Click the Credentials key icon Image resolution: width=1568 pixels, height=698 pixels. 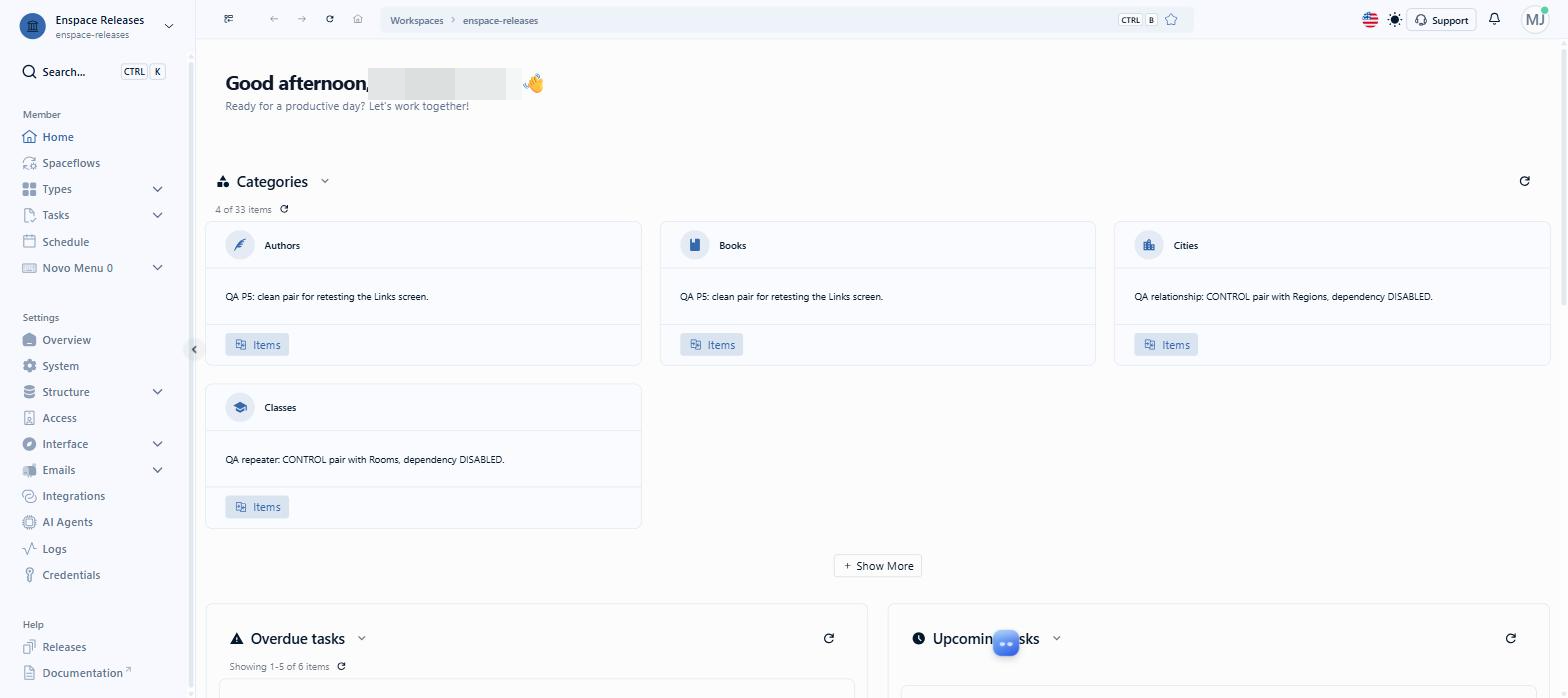click(x=30, y=575)
